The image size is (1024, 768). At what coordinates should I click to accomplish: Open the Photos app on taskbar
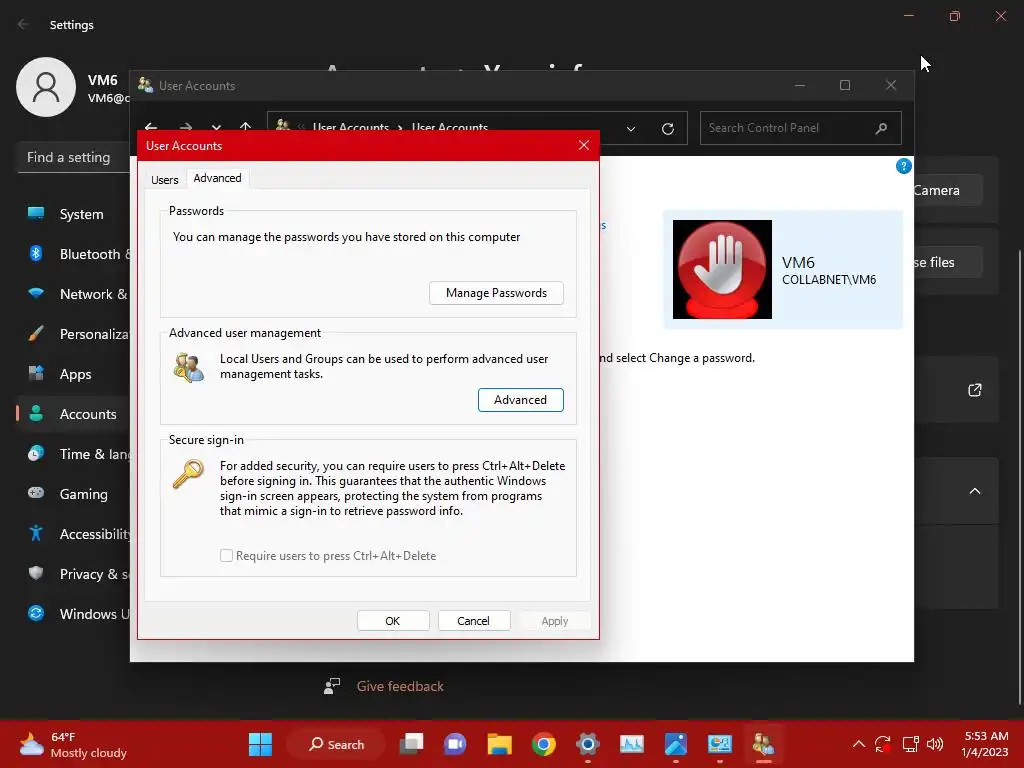pos(676,744)
